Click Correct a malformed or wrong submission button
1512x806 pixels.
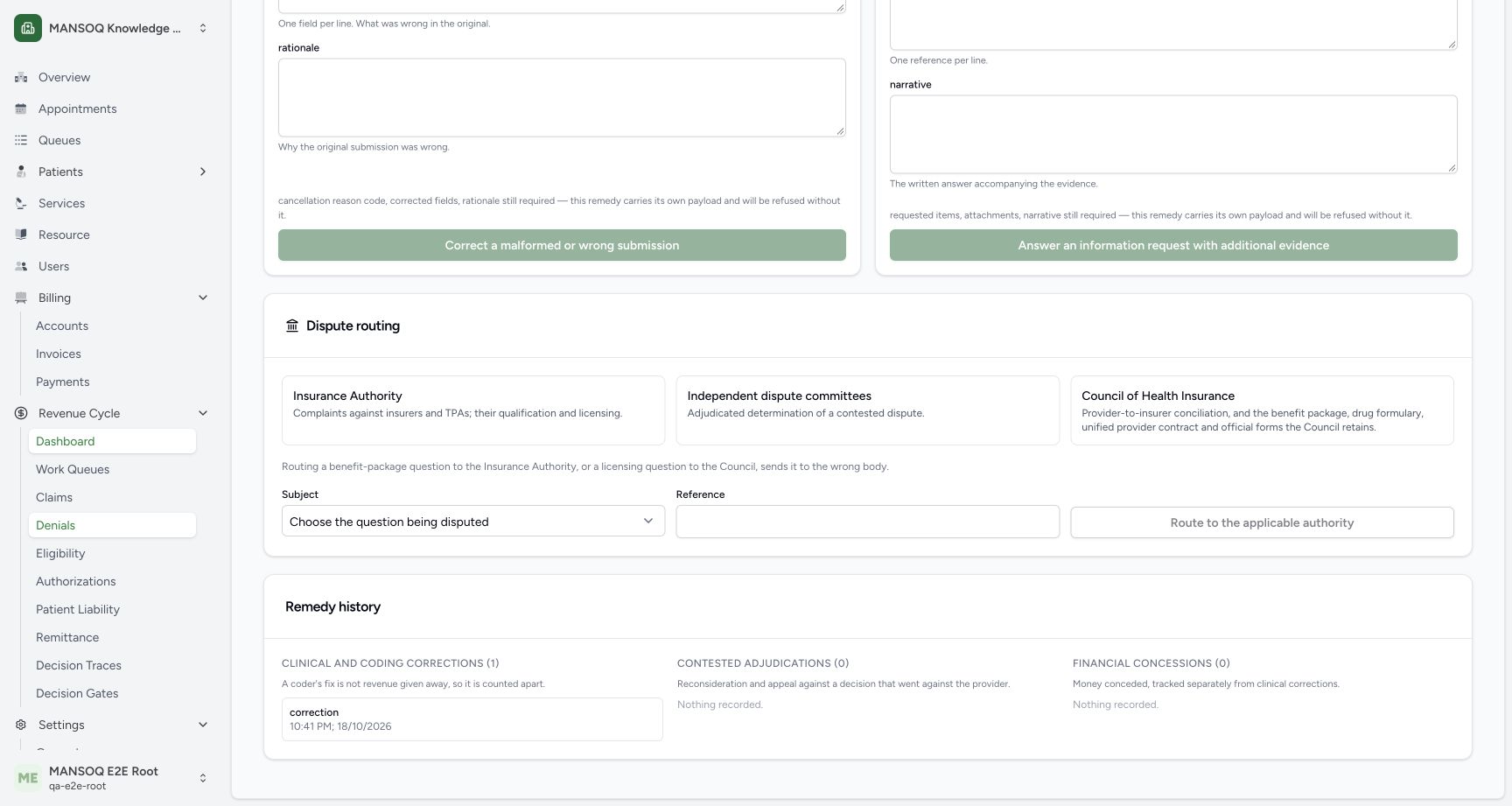[x=562, y=245]
